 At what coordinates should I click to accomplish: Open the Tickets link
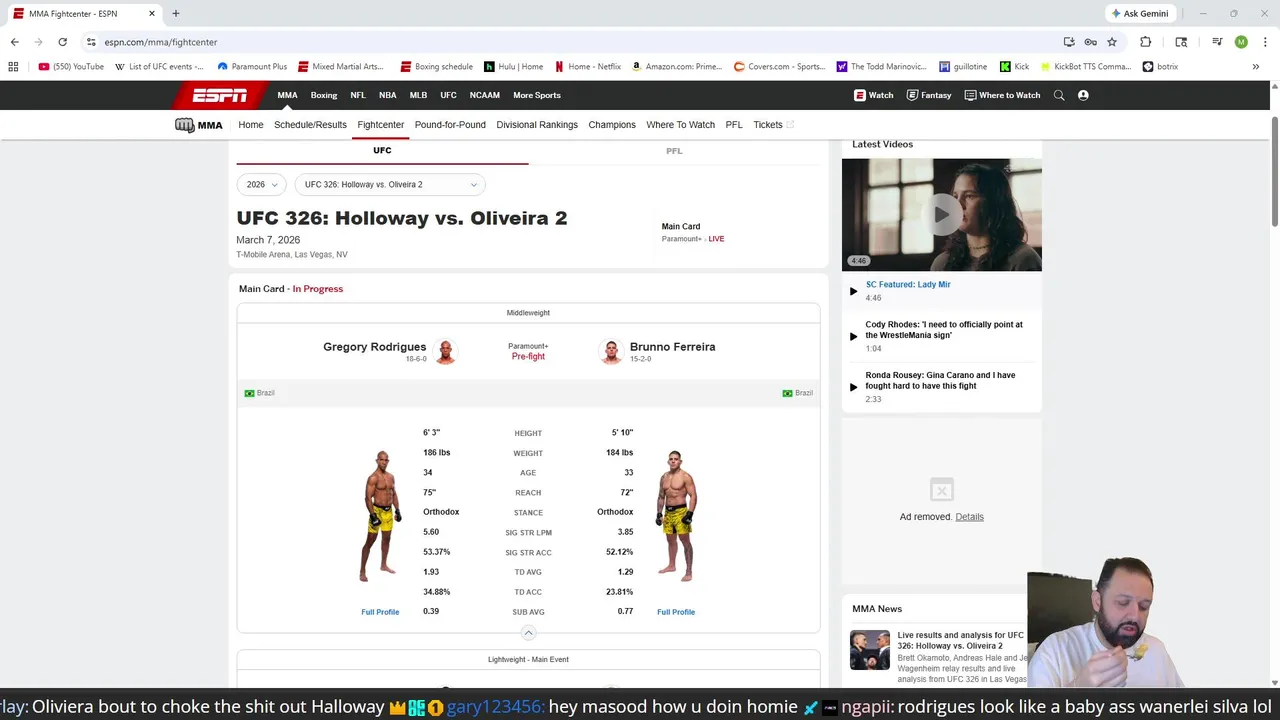774,125
